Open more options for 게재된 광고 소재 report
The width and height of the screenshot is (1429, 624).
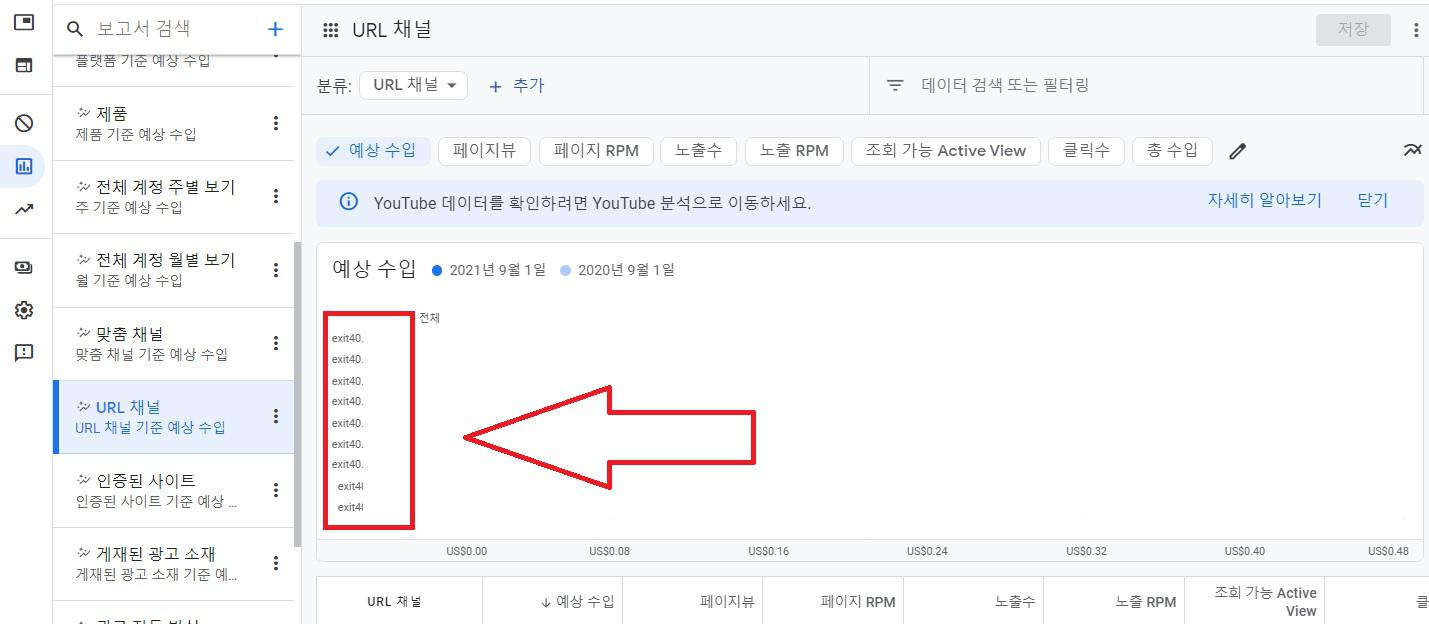[276, 563]
